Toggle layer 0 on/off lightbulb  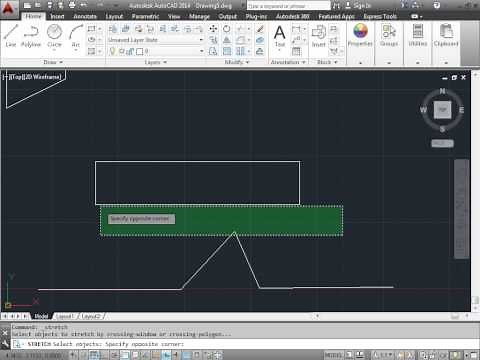(x=113, y=51)
